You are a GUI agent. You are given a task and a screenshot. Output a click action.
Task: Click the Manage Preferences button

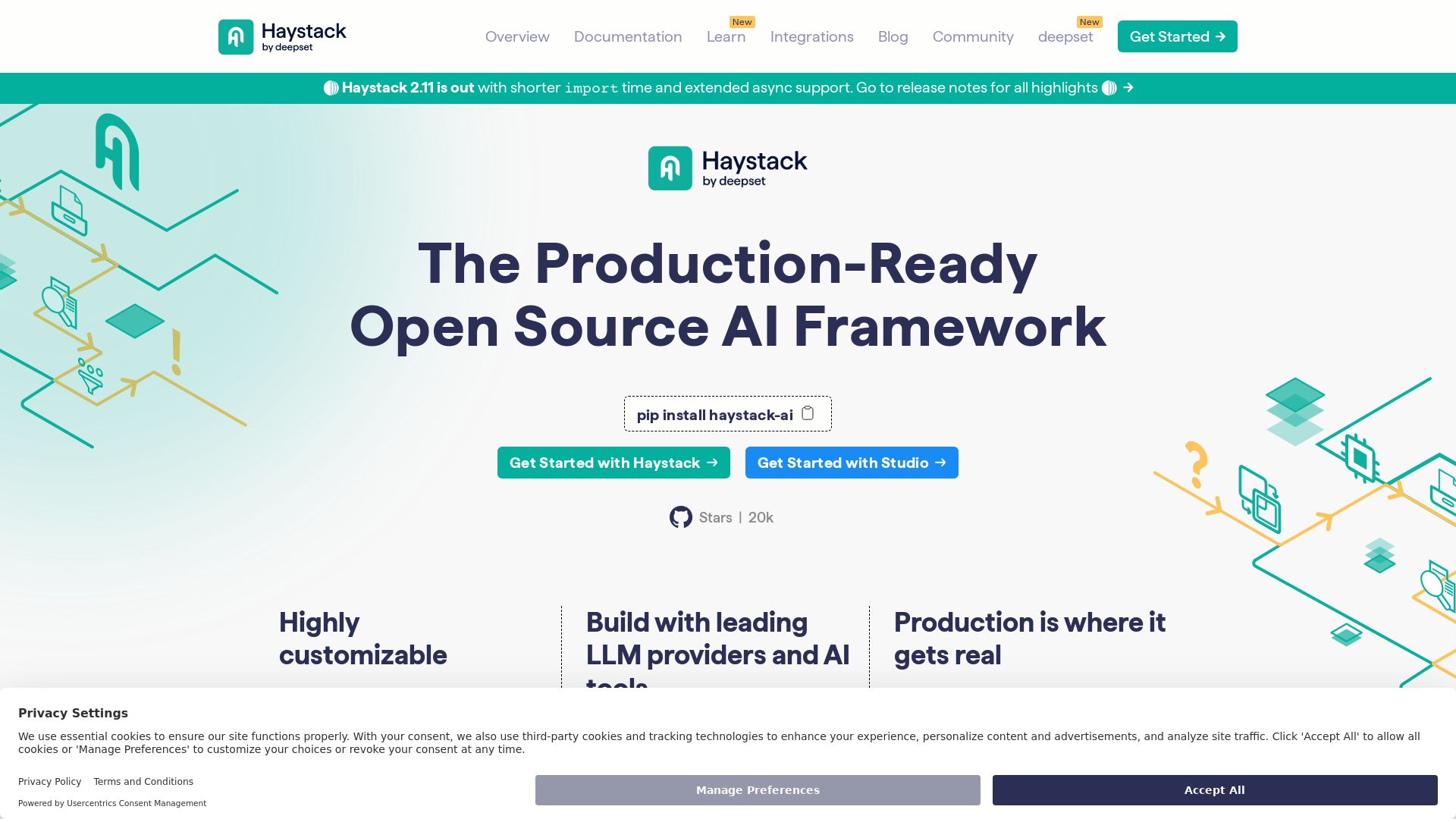click(758, 790)
